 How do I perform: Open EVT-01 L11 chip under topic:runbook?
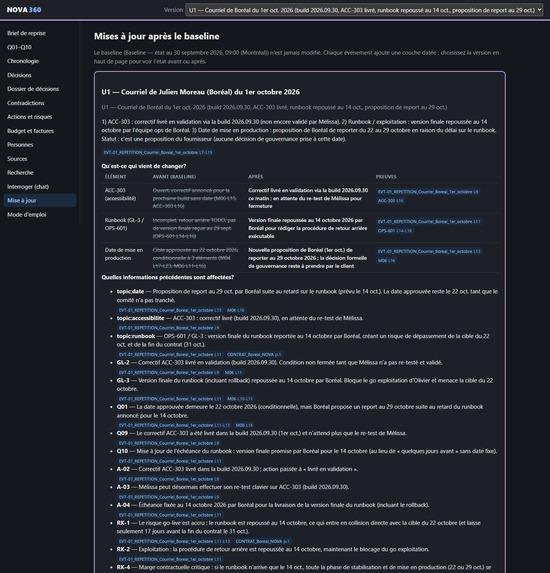tap(170, 354)
